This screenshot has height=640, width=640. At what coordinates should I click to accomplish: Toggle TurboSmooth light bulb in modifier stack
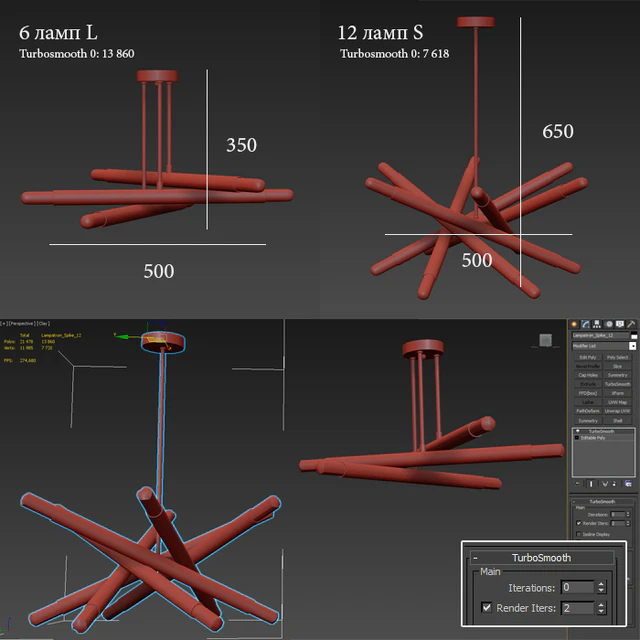(577, 431)
